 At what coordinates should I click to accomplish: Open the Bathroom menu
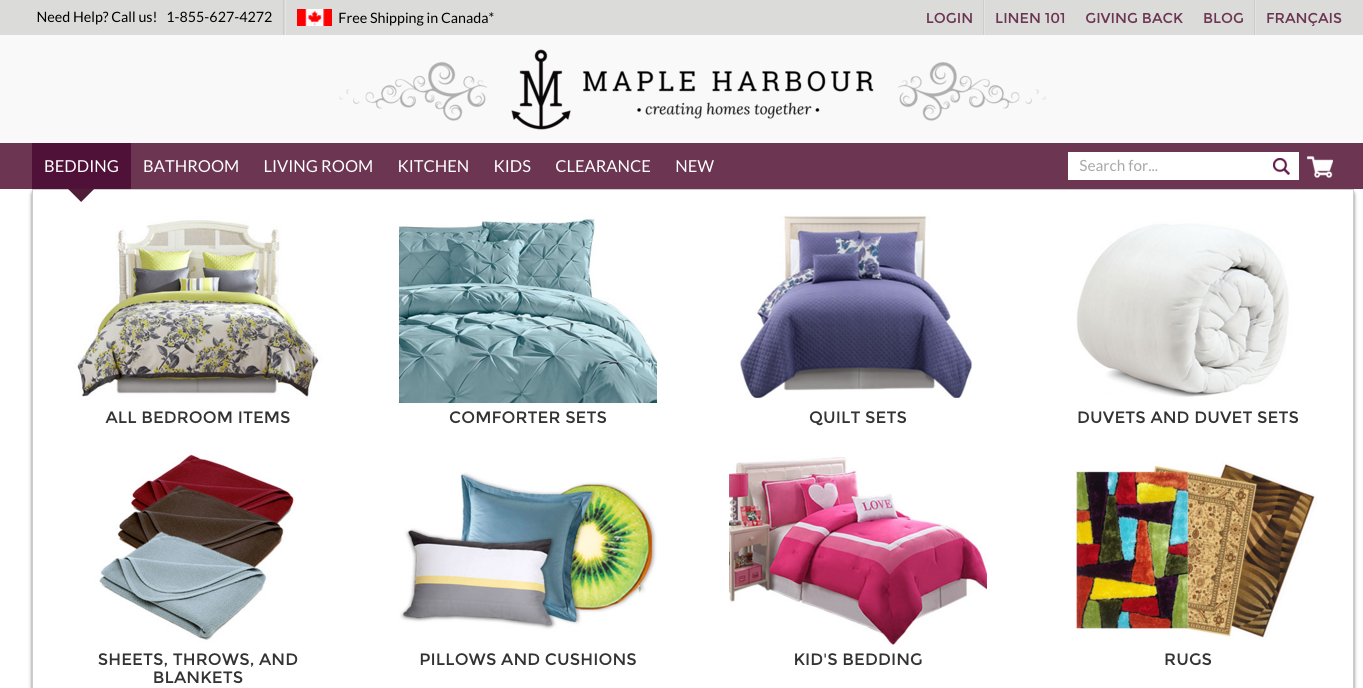(x=191, y=166)
